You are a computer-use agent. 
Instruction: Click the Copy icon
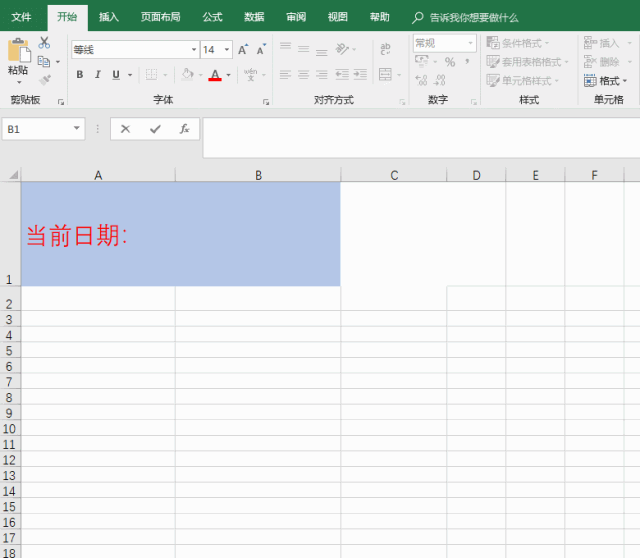point(44,62)
